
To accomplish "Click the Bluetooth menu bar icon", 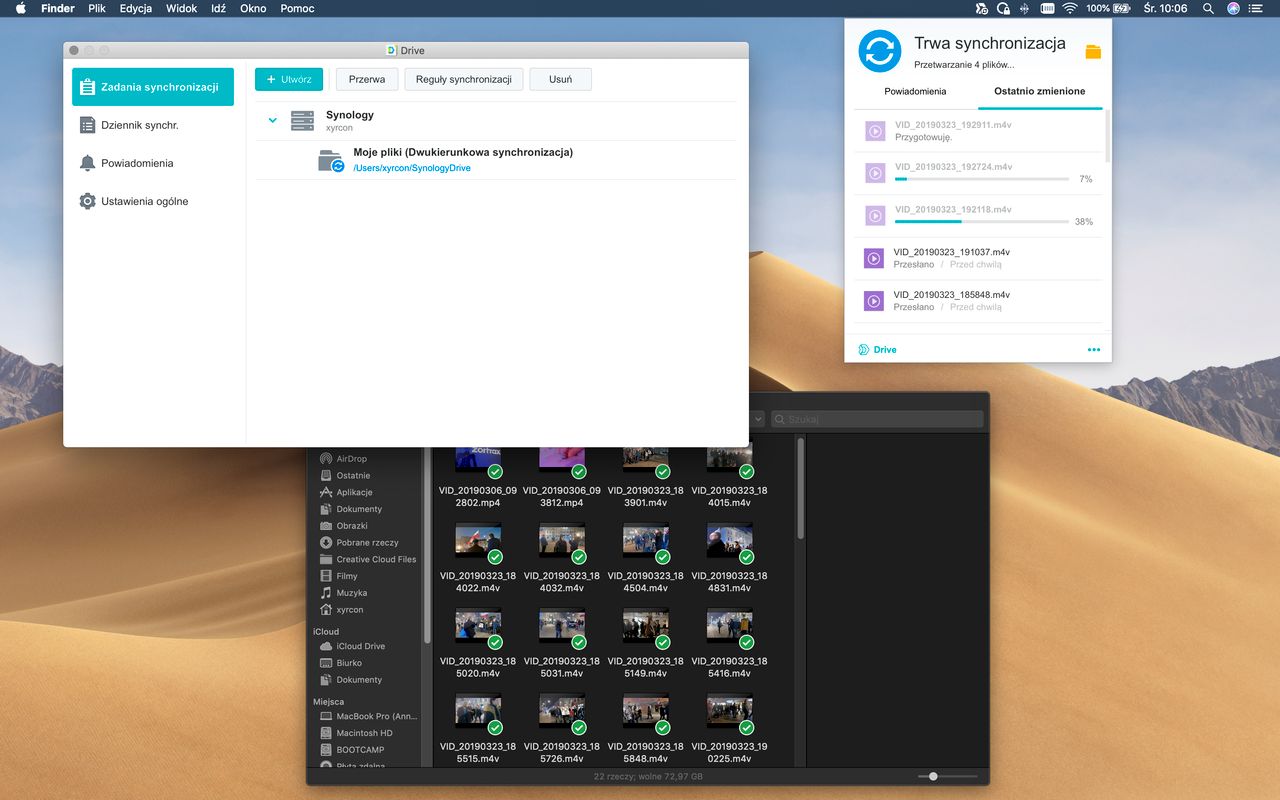I will click(1022, 8).
